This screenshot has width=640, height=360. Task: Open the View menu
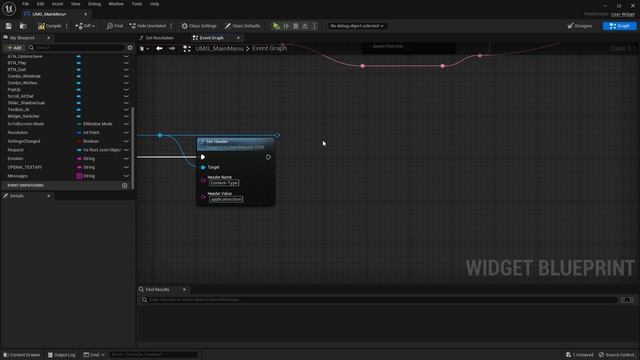coord(76,4)
